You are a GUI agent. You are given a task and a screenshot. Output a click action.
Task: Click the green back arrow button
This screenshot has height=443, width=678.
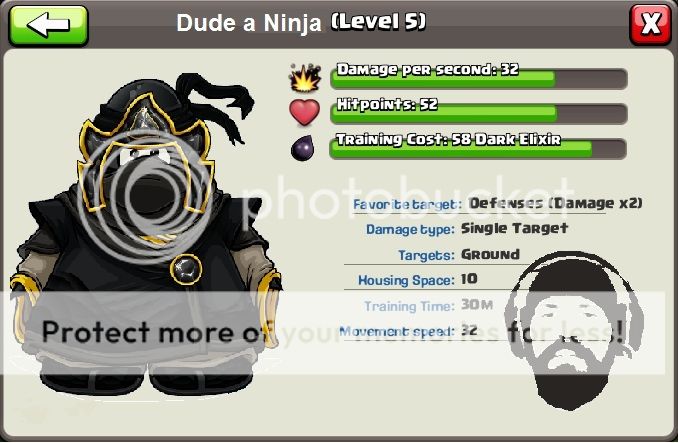48,25
